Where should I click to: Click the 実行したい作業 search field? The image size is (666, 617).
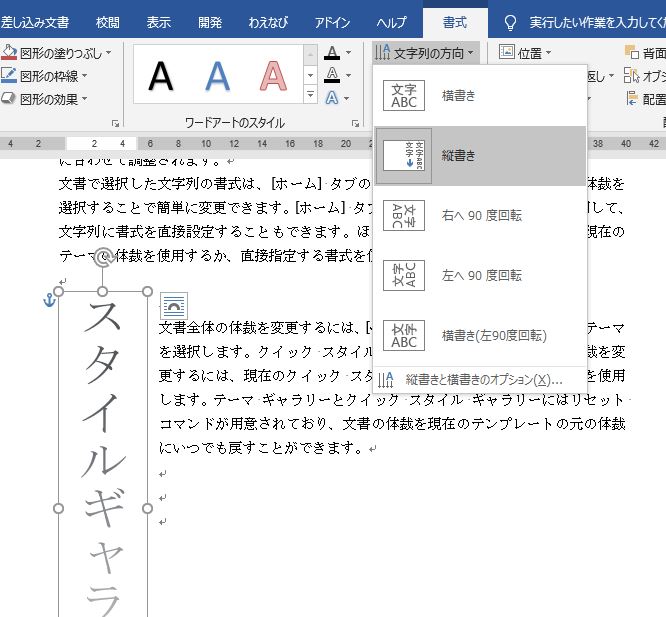597,23
